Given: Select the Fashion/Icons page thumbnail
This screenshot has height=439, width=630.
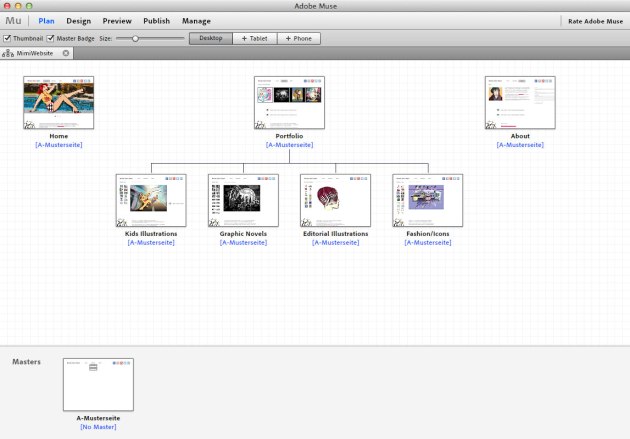Looking at the screenshot, I should [x=428, y=200].
